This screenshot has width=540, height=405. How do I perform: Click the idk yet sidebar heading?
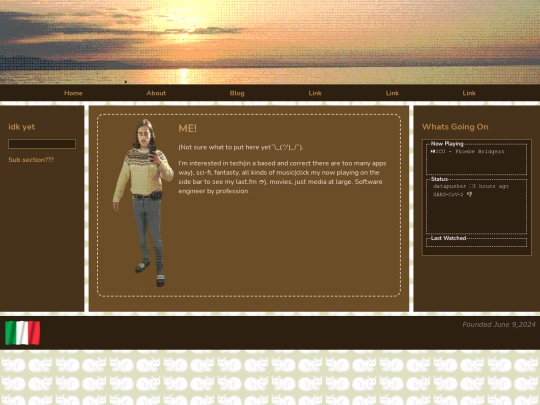click(x=22, y=127)
